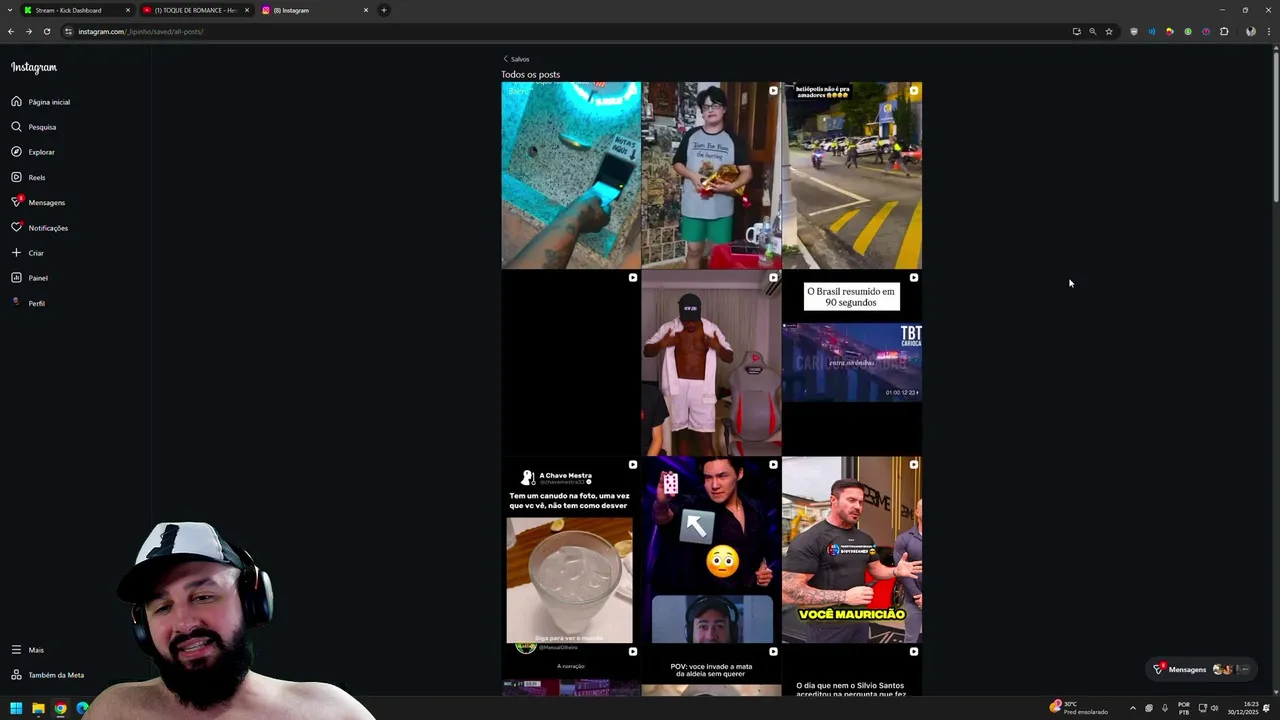1280x720 pixels.
Task: Open File Explorer from the taskbar
Action: point(38,708)
